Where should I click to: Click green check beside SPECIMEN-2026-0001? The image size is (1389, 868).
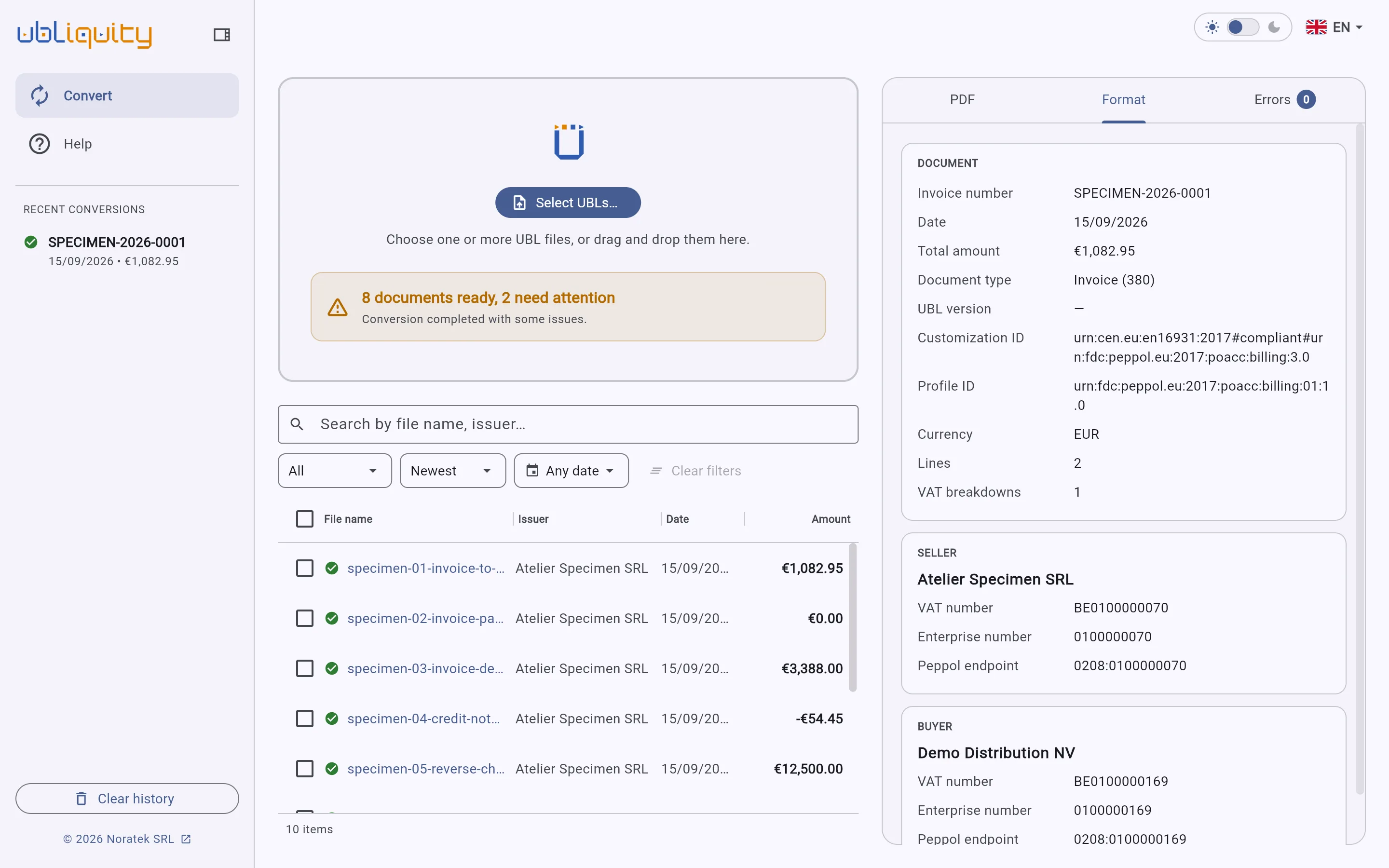31,242
